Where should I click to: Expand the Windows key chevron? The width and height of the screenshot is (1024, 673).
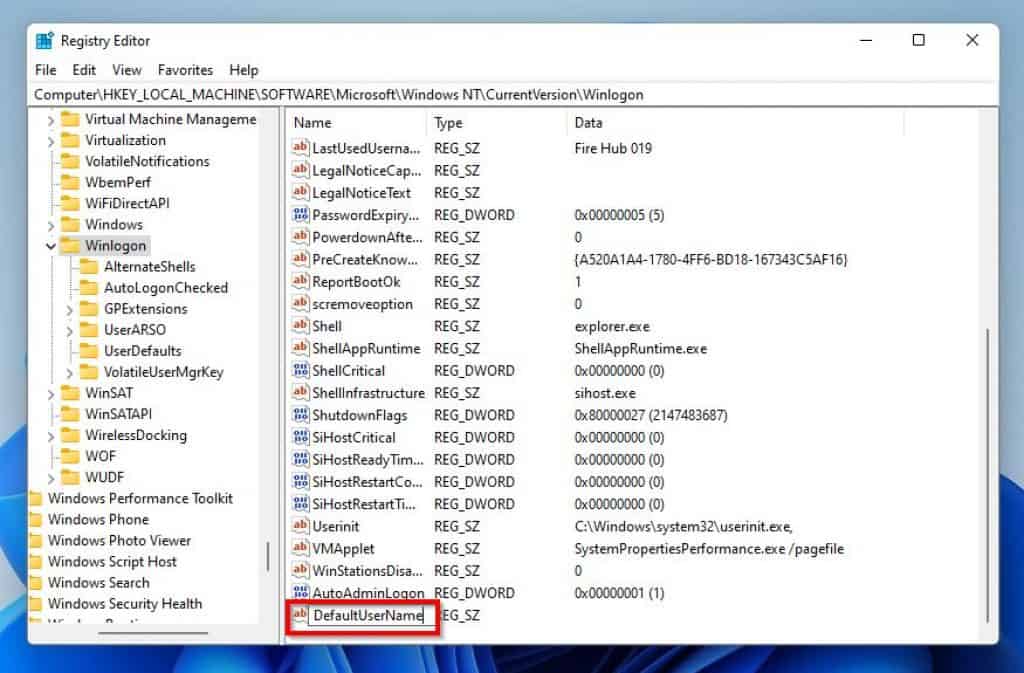click(50, 225)
